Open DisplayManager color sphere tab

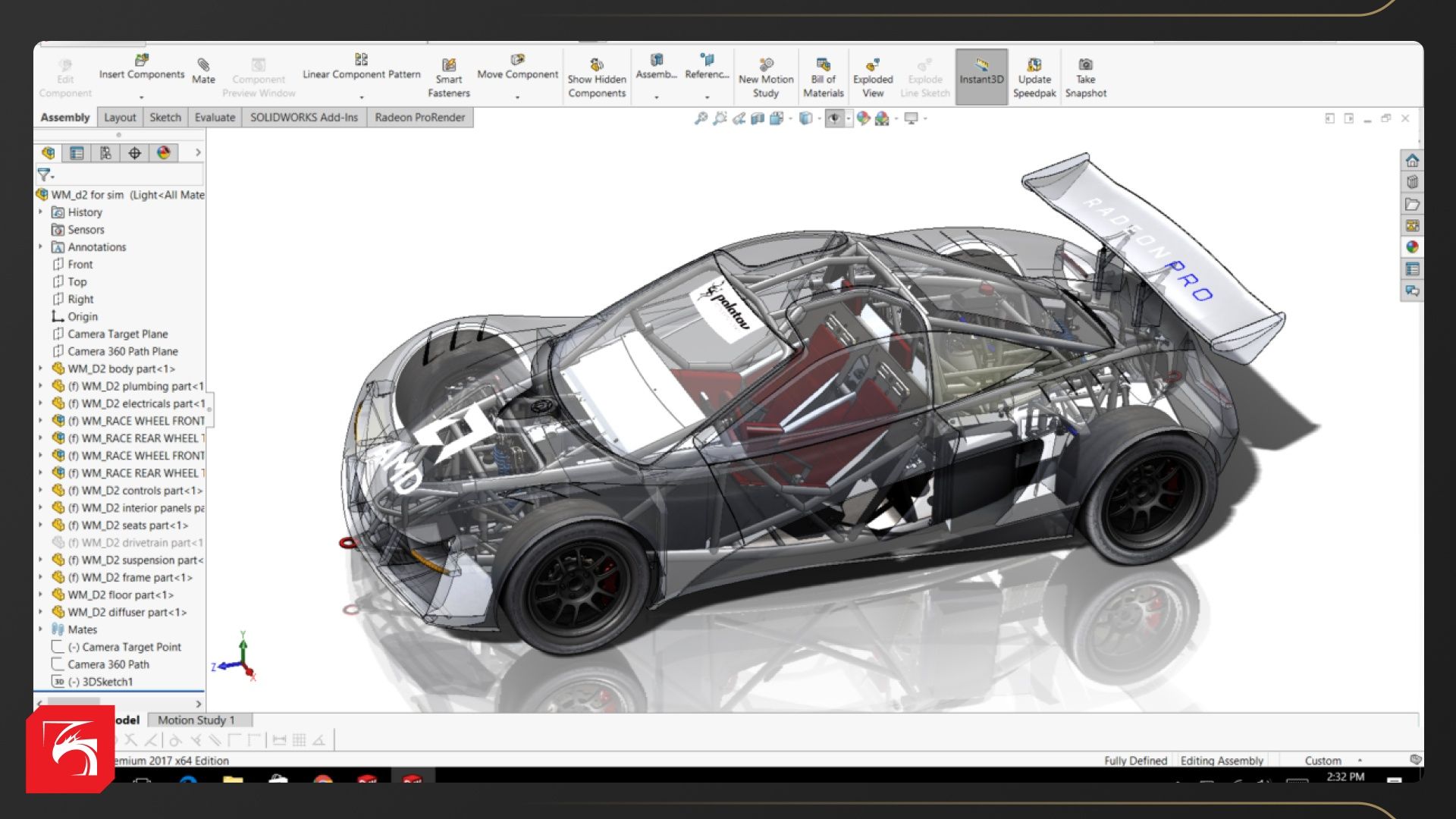click(x=163, y=152)
